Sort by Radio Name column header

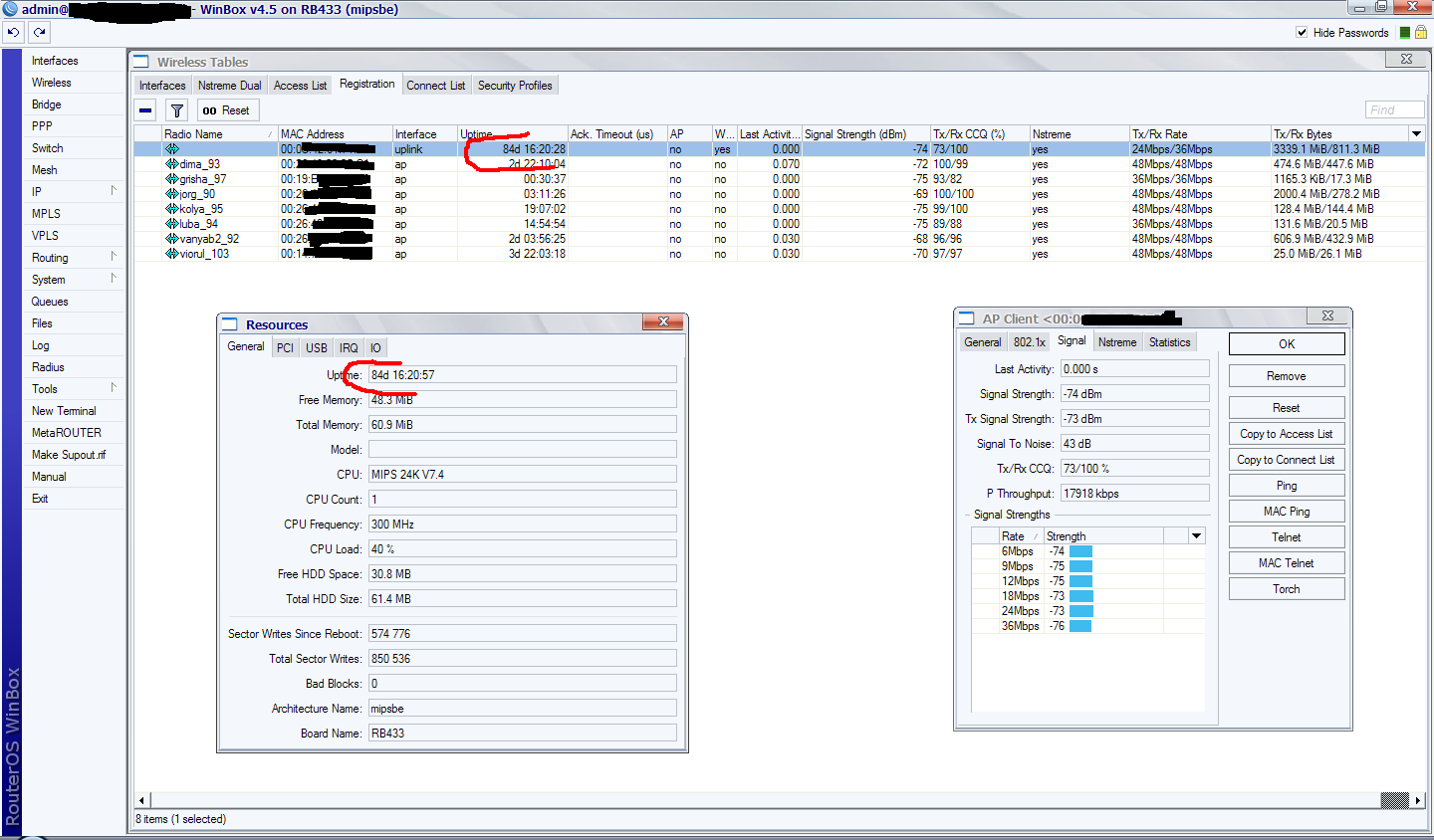[x=220, y=134]
